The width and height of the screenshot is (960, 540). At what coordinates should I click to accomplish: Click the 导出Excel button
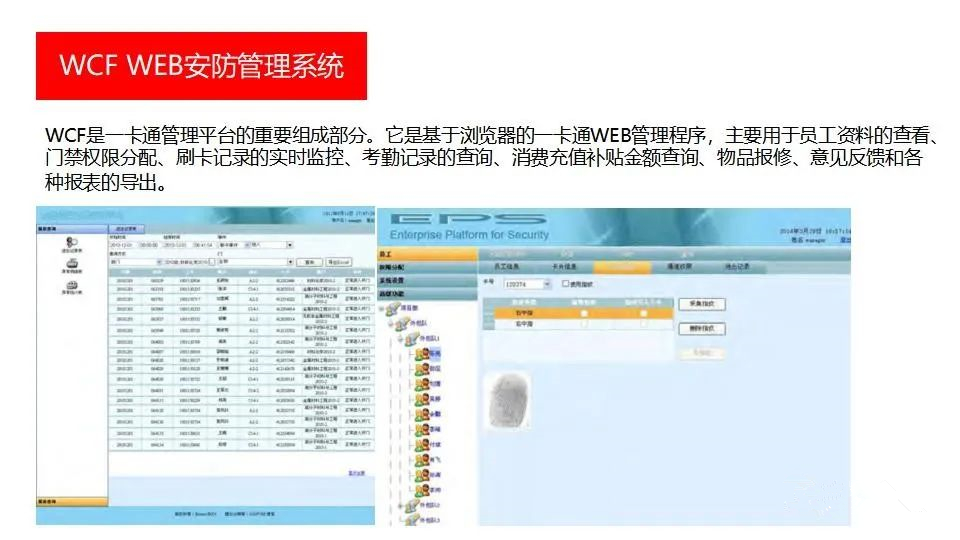[339, 262]
